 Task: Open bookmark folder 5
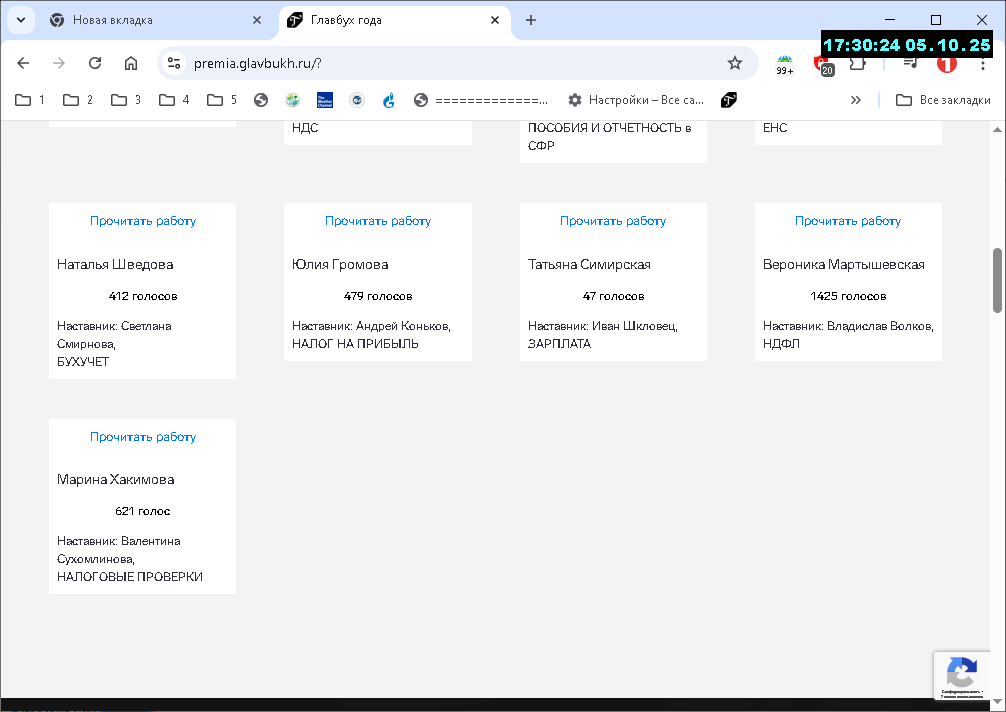(222, 100)
